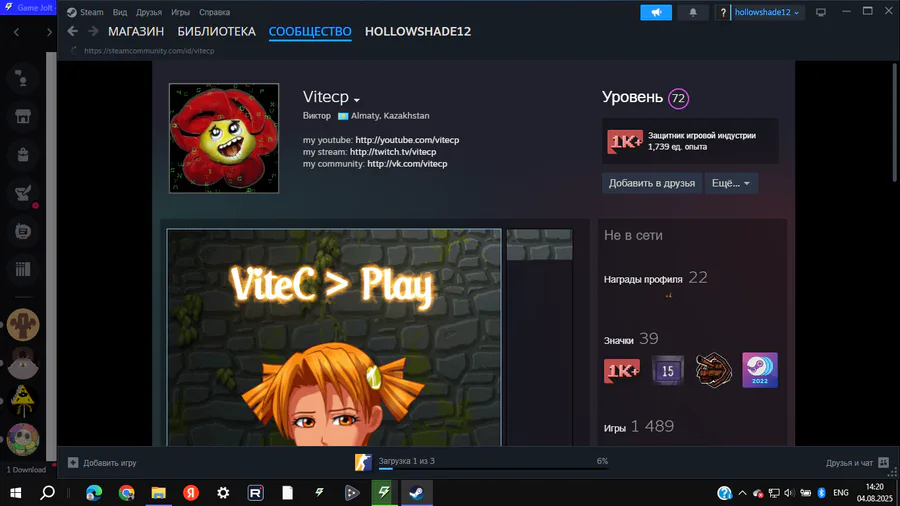900x506 pixels.
Task: Click the Game Jolt 1 Download status
Action: pyautogui.click(x=26, y=469)
